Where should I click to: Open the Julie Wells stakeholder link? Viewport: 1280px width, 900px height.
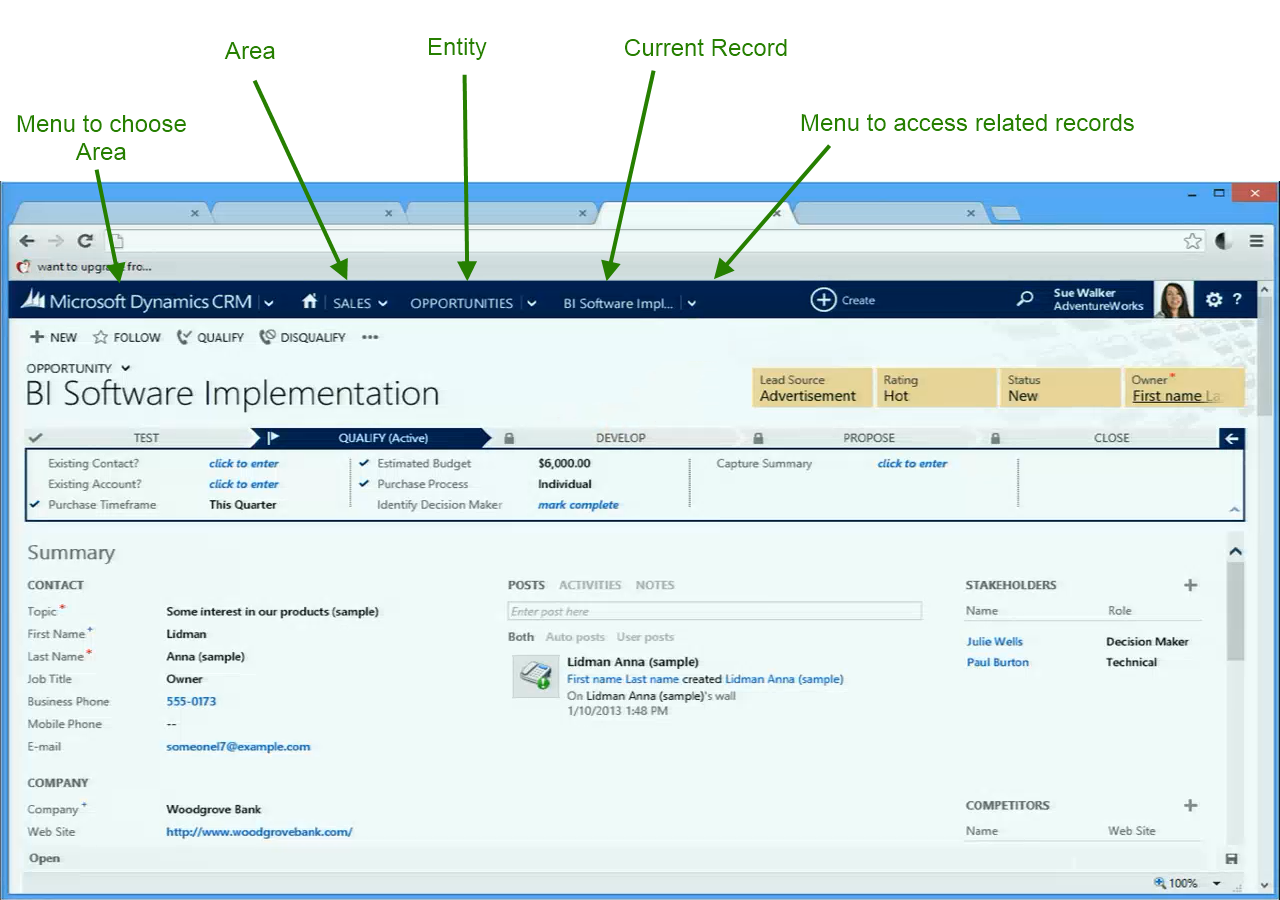point(994,642)
